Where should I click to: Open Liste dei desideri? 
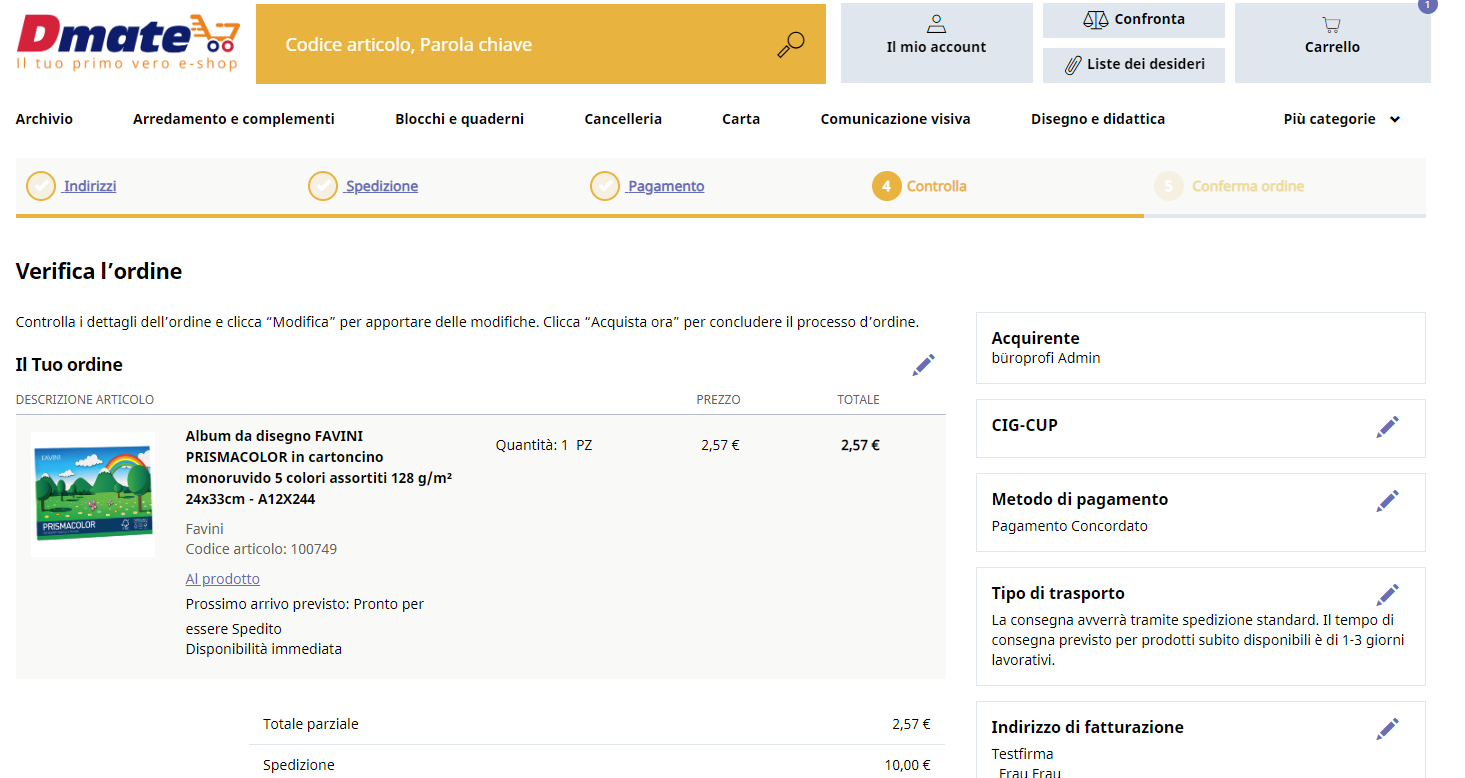[x=1134, y=65]
